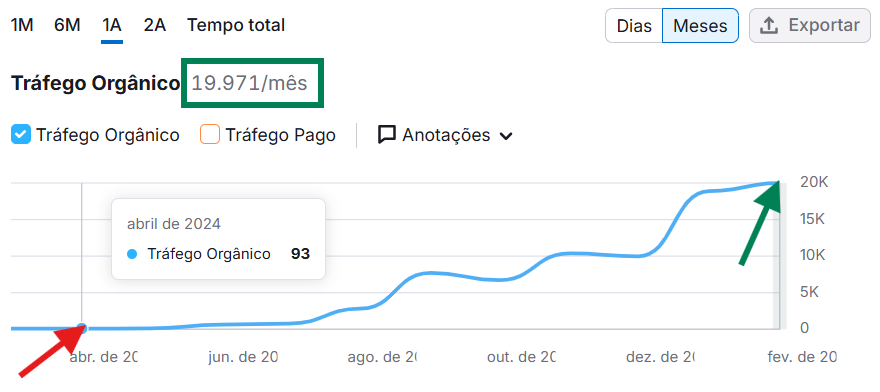Switch chart view to Meses

tap(700, 26)
